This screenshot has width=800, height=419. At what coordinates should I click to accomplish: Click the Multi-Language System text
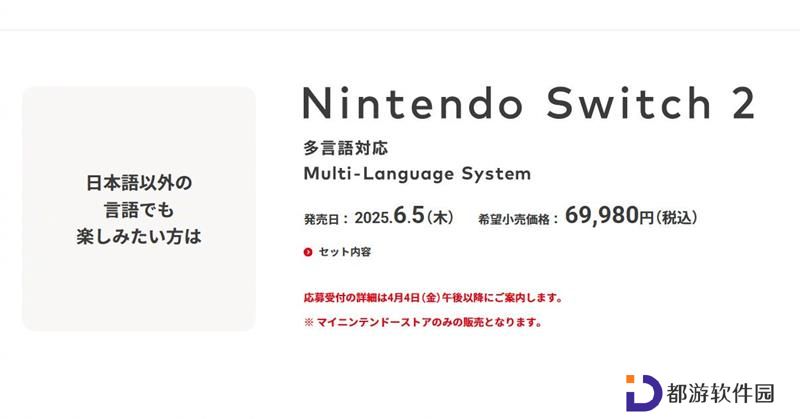click(x=417, y=174)
